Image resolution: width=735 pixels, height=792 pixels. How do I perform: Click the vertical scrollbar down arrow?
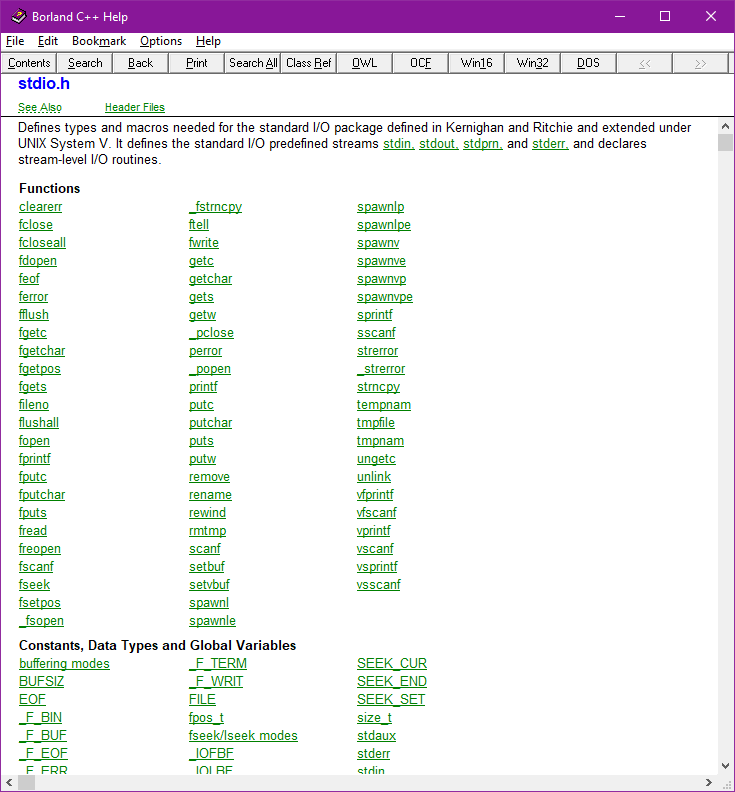pos(726,766)
